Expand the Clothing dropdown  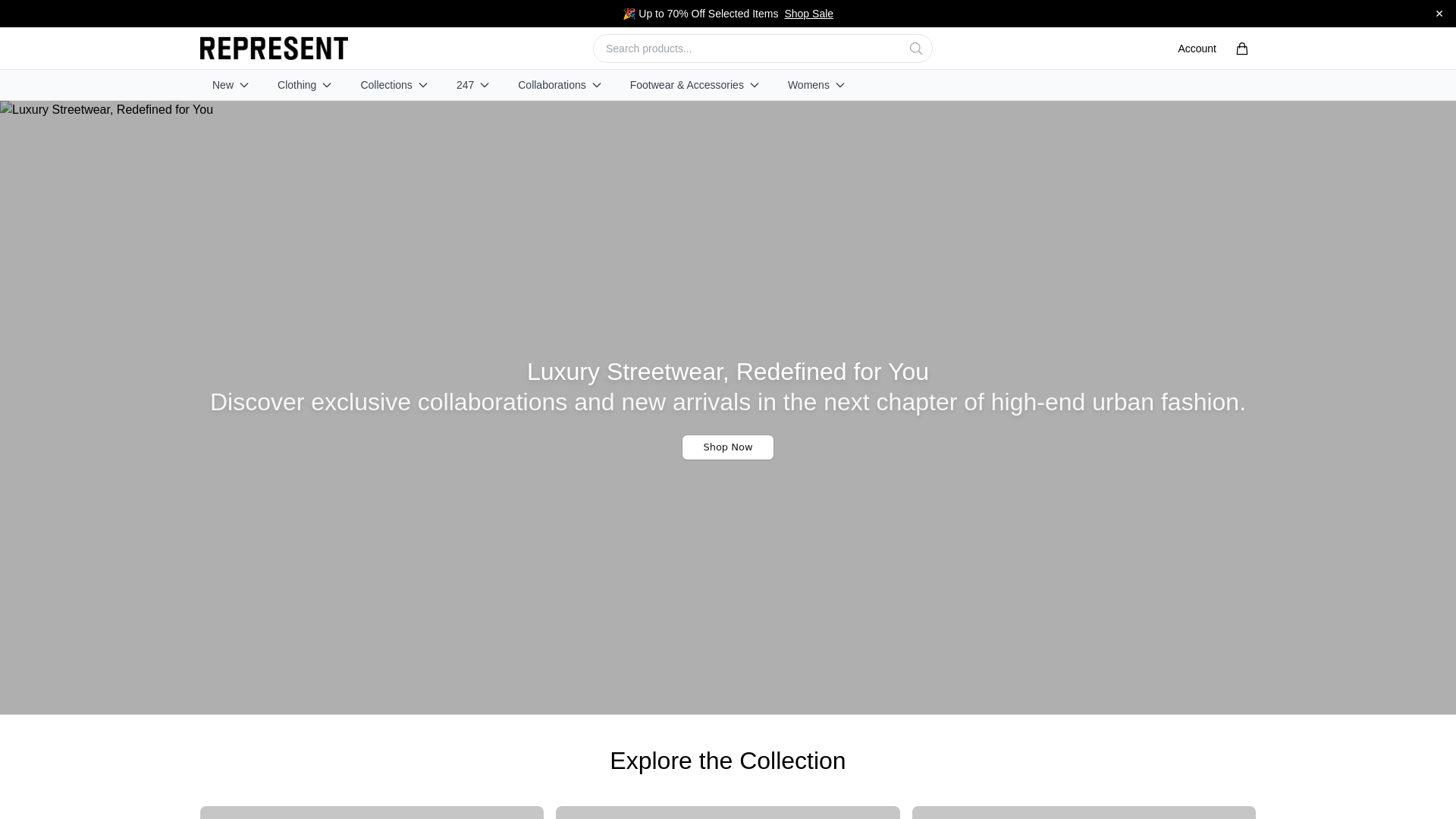coord(304,85)
